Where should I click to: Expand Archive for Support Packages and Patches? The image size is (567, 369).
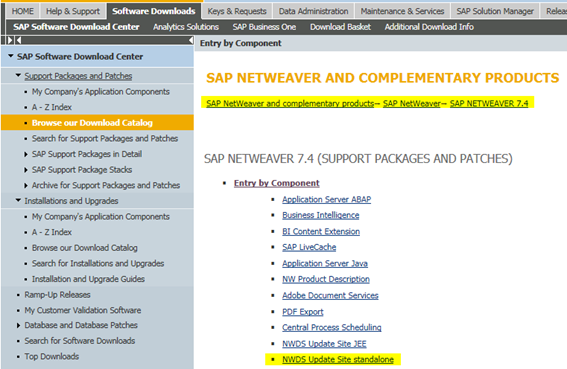click(26, 185)
